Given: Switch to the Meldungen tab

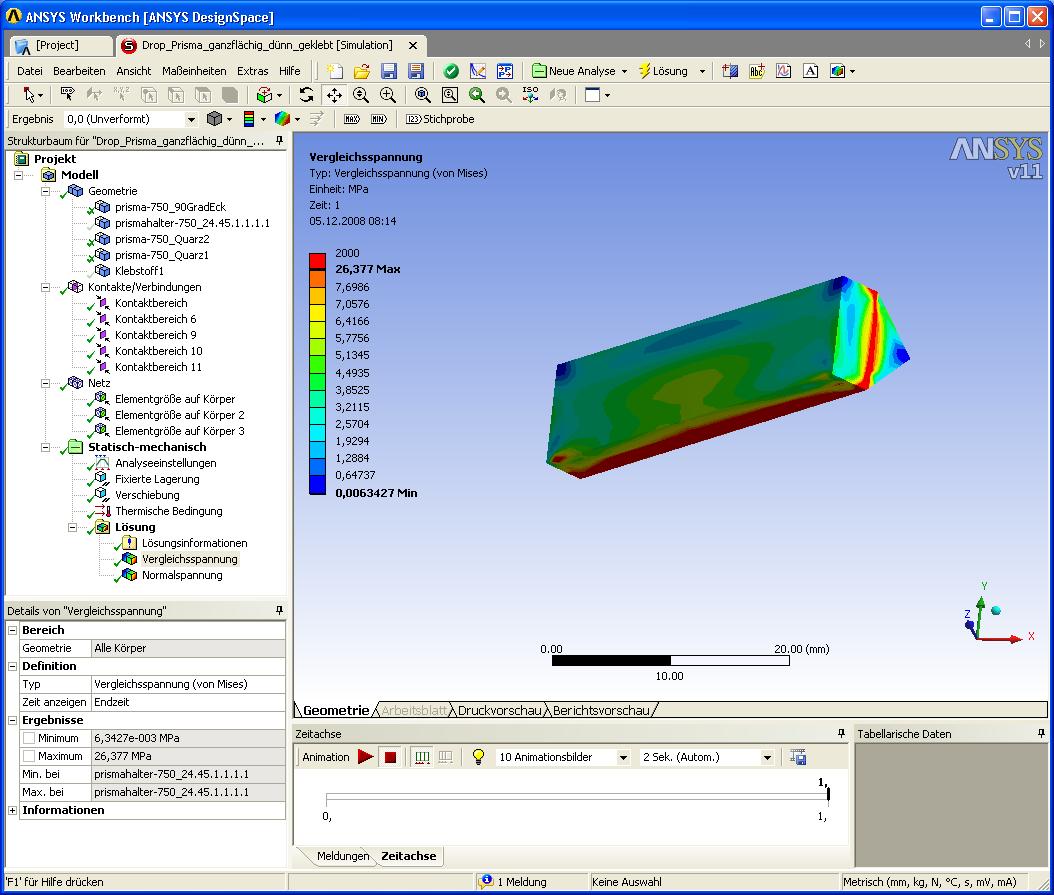Looking at the screenshot, I should [343, 856].
